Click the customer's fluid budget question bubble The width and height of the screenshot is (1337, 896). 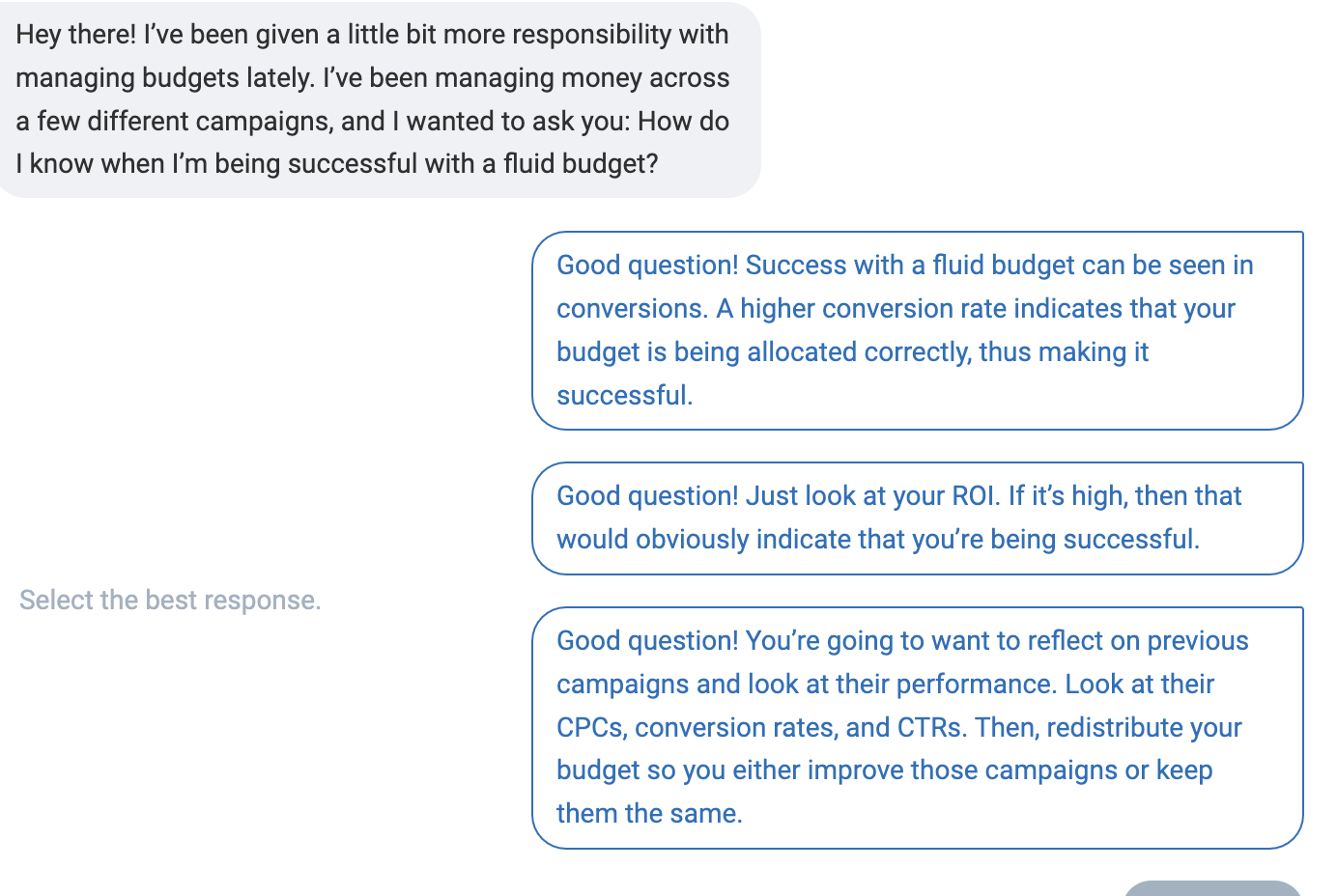pyautogui.click(x=377, y=99)
